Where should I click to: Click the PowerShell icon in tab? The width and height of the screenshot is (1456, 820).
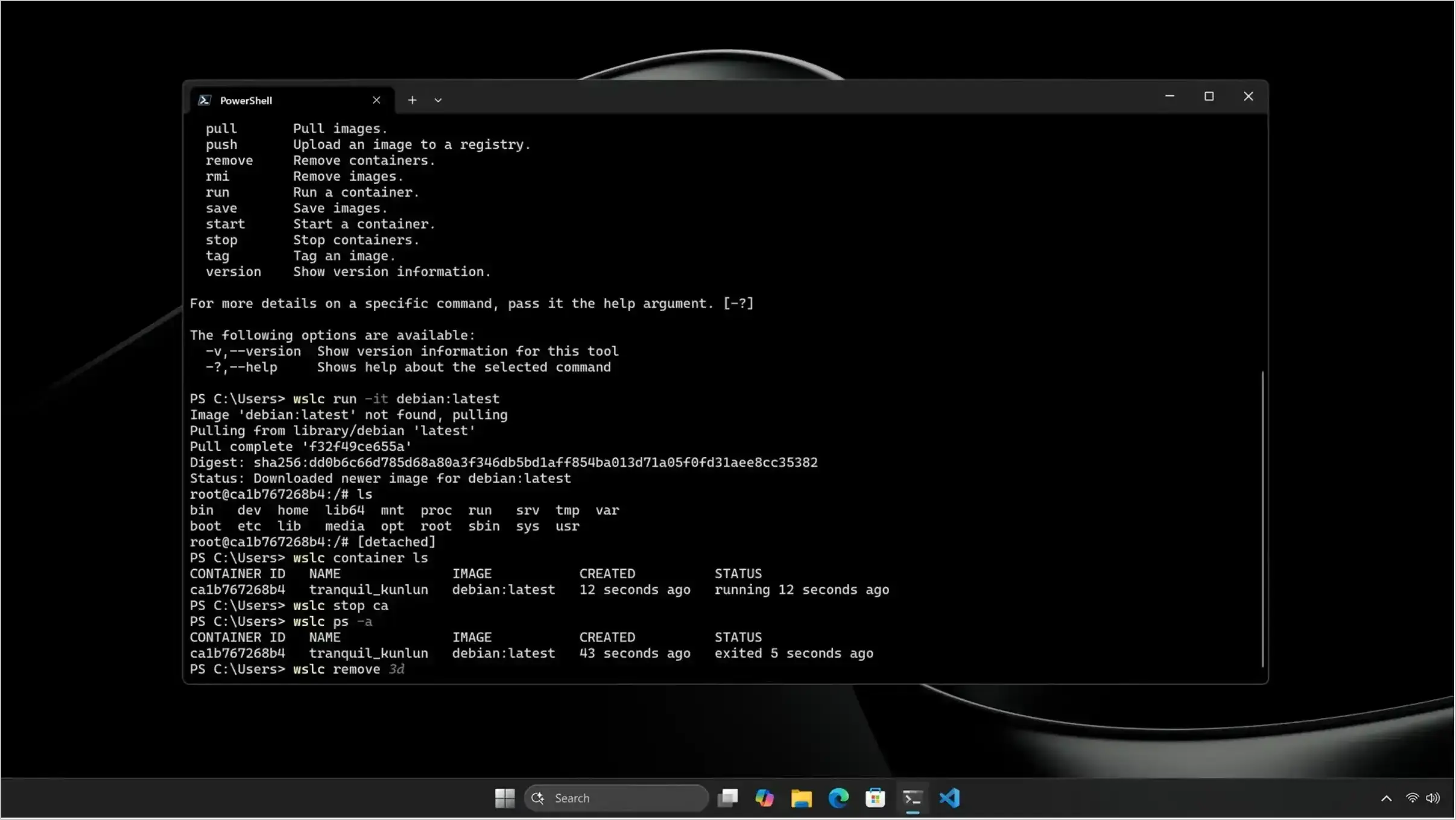tap(204, 100)
